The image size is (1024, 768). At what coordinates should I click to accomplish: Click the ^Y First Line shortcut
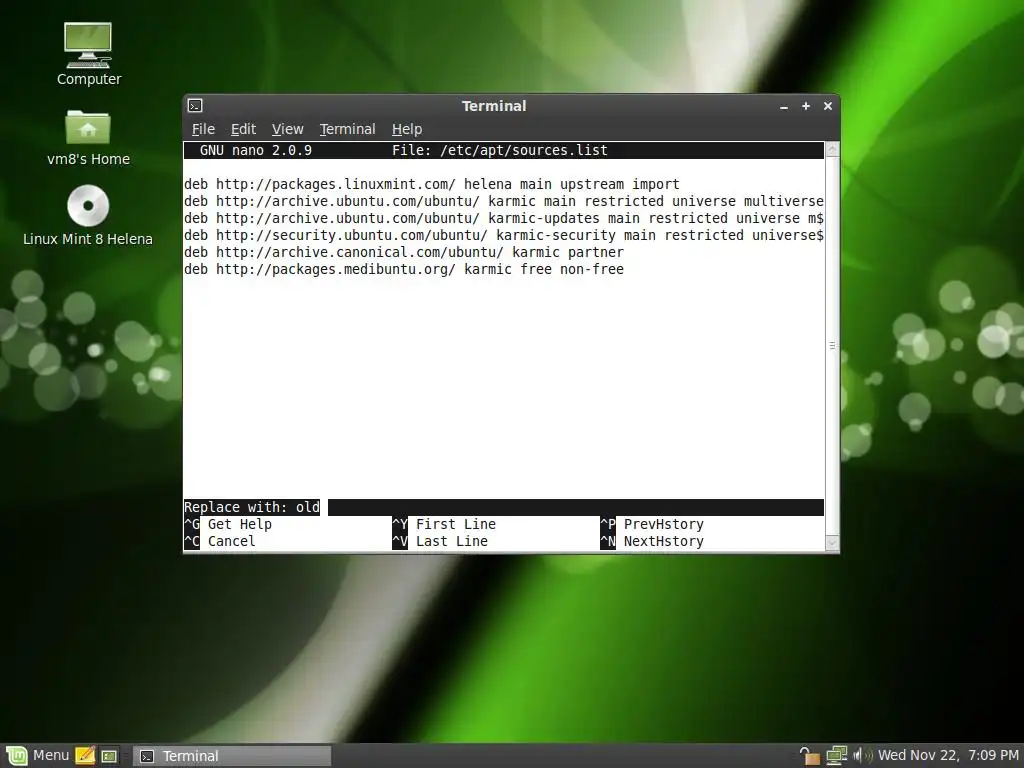tap(444, 524)
